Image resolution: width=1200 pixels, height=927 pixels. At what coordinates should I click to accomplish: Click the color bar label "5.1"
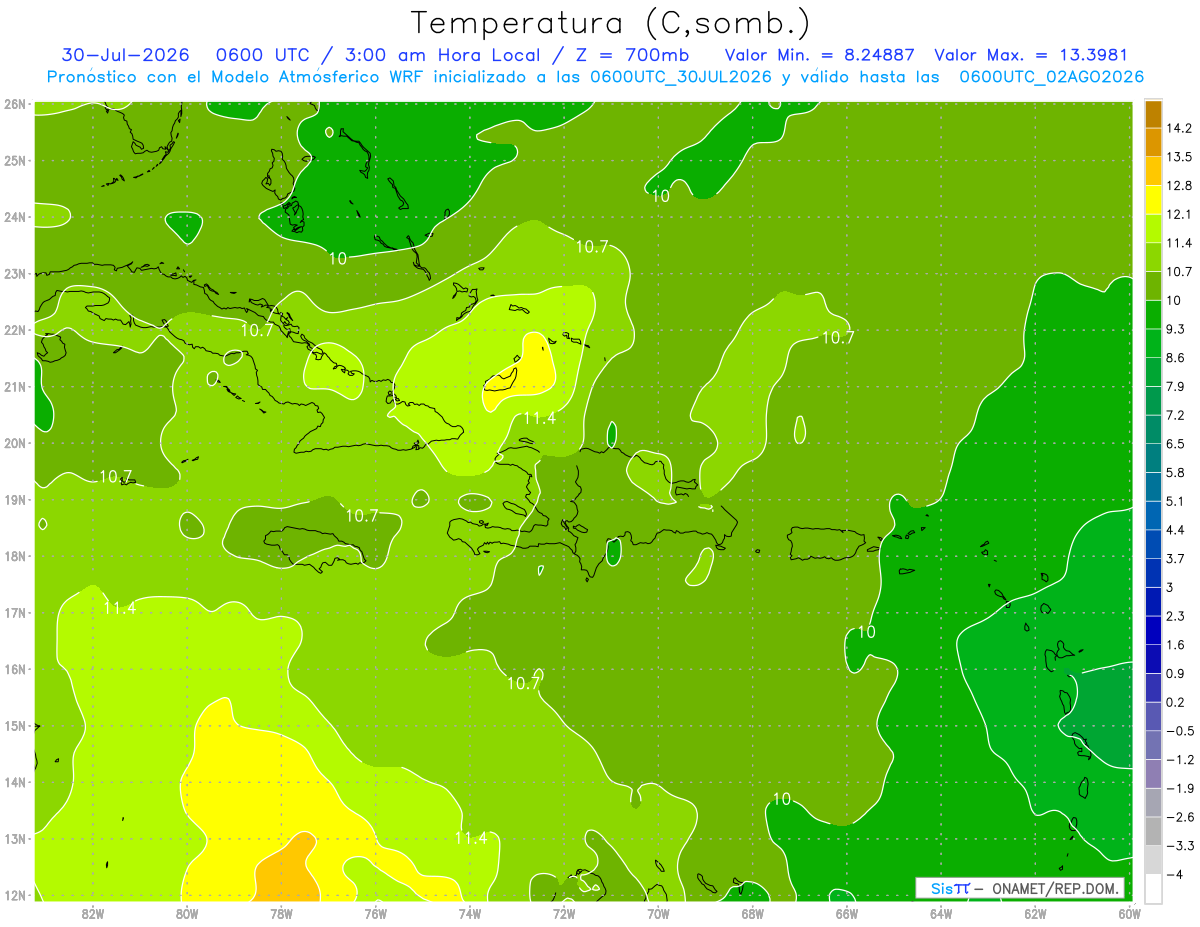(x=1176, y=501)
